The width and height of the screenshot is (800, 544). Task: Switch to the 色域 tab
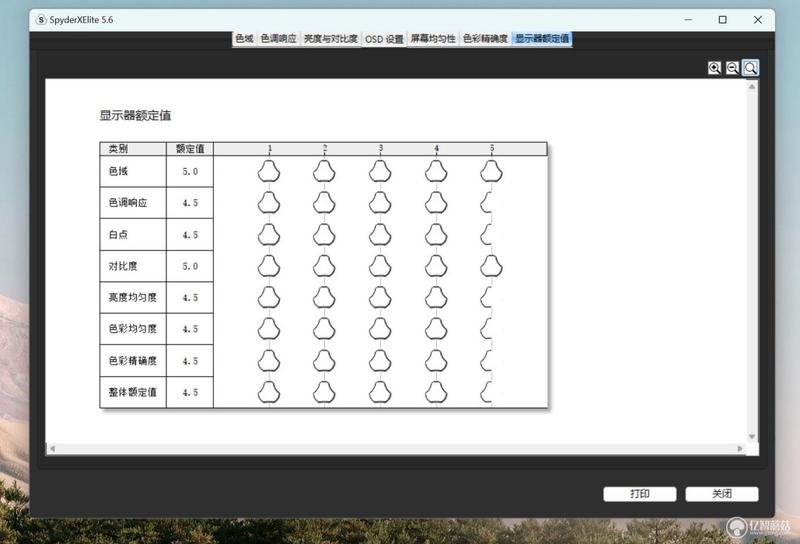pos(244,39)
